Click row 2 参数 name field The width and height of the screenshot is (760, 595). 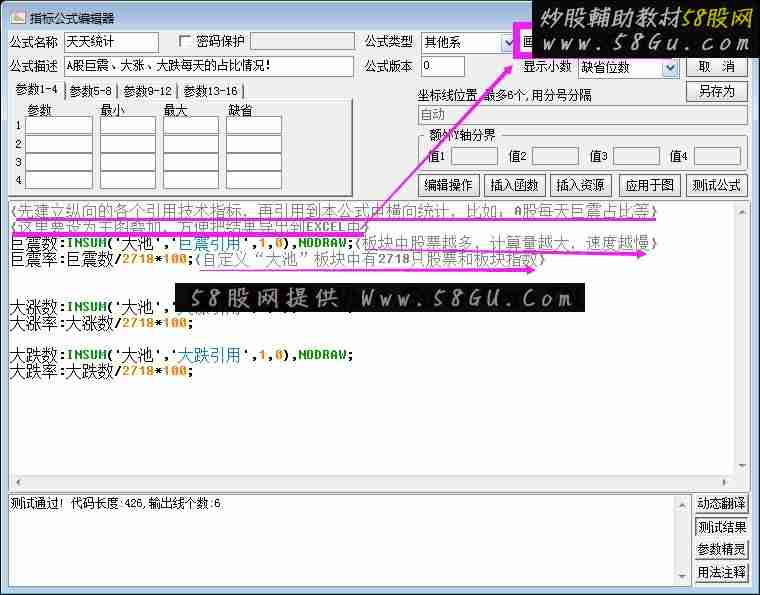(x=59, y=144)
